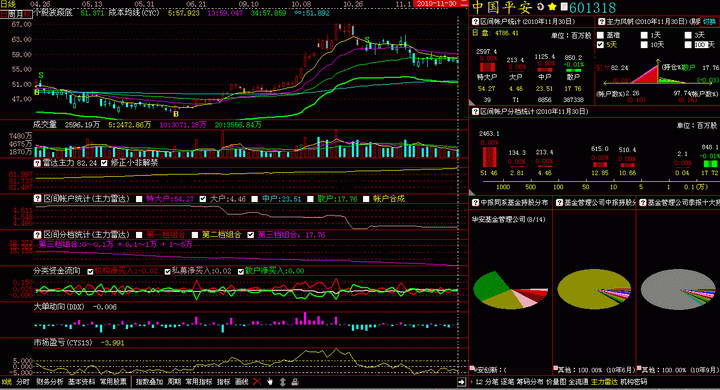
Task: Enable the 帐户合成 checkbox
Action: click(366, 199)
